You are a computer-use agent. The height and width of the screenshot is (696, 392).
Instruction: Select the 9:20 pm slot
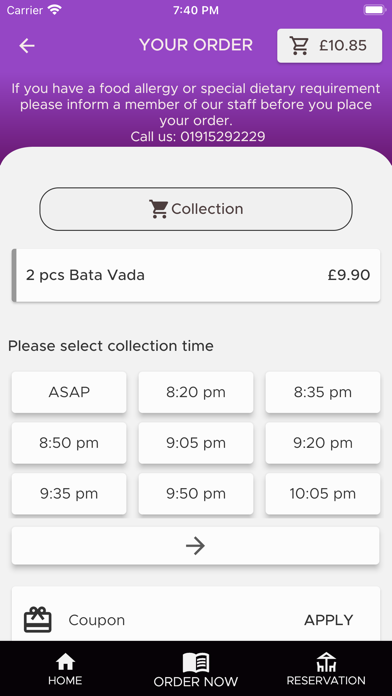pos(323,443)
